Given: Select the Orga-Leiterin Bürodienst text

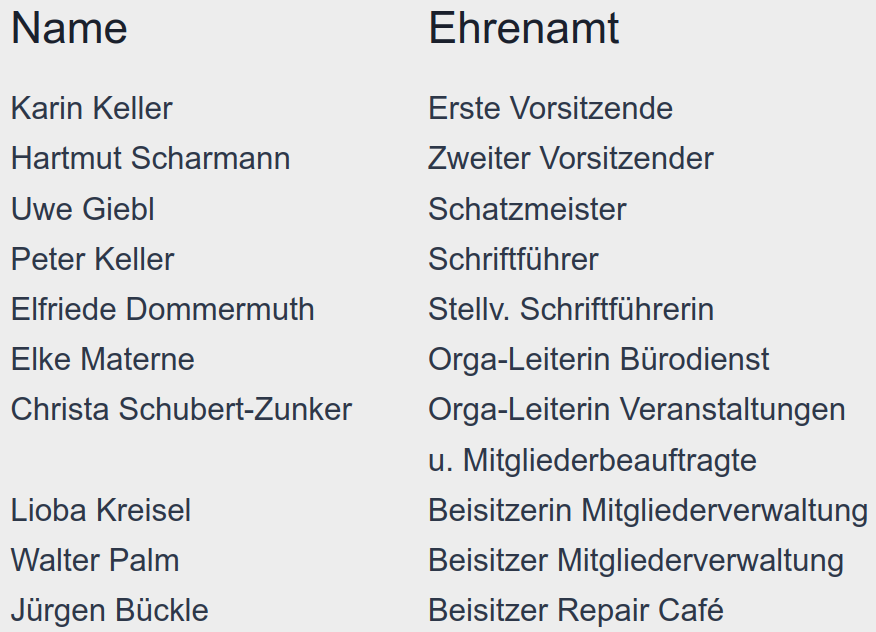Looking at the screenshot, I should [599, 359].
